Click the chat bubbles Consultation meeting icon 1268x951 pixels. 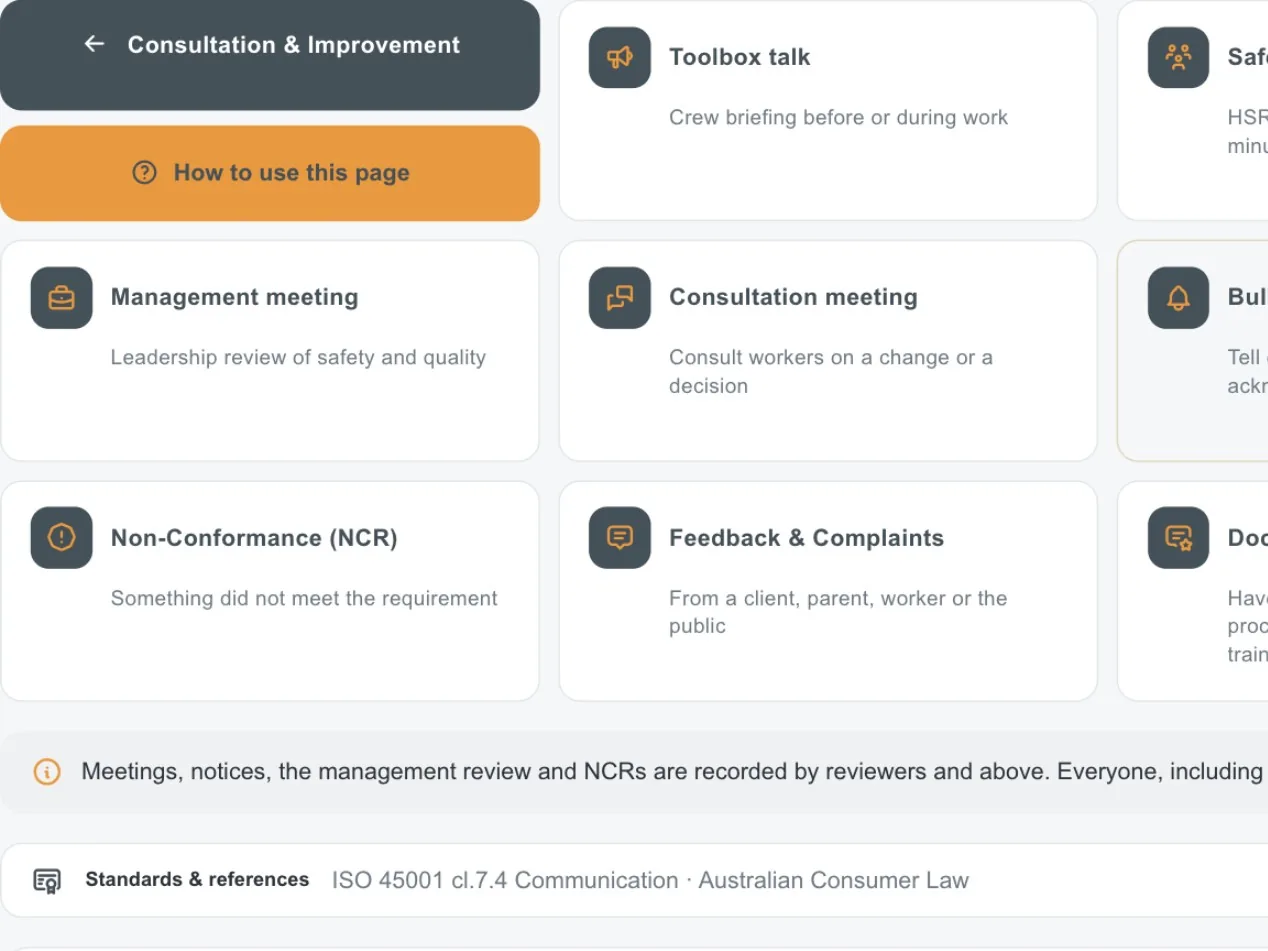(x=620, y=298)
